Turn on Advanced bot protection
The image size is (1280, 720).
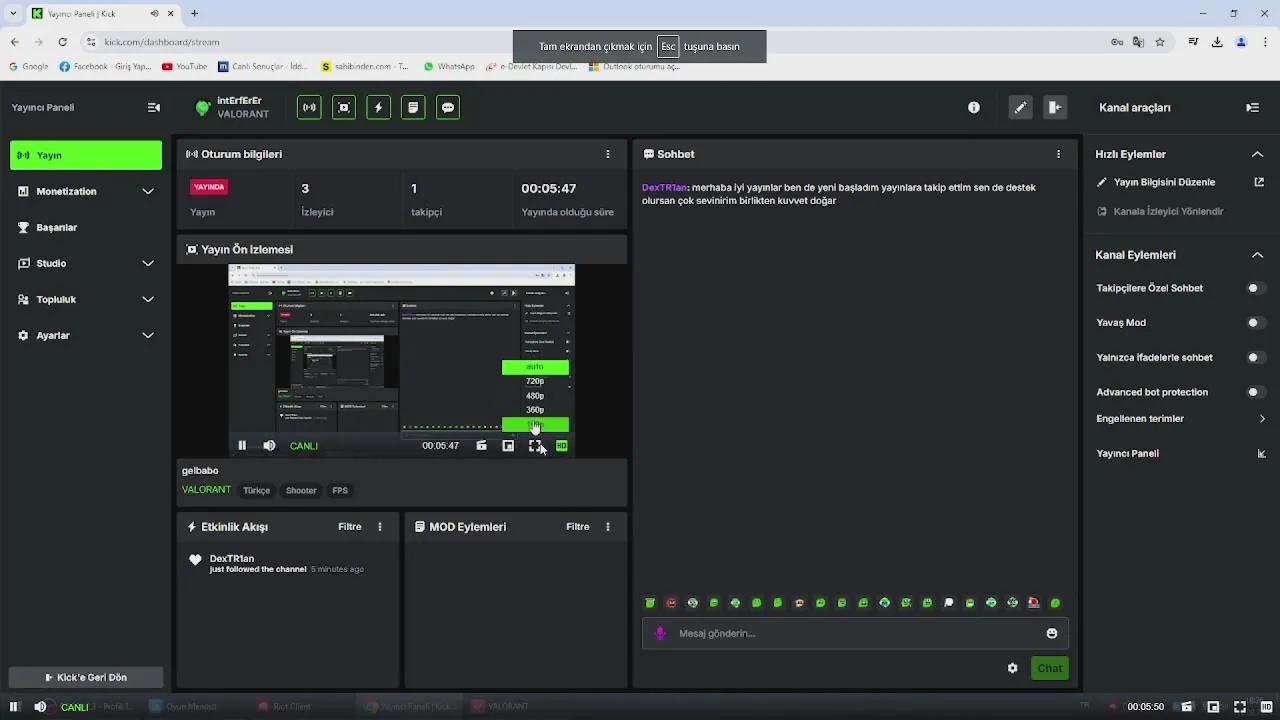click(x=1255, y=392)
